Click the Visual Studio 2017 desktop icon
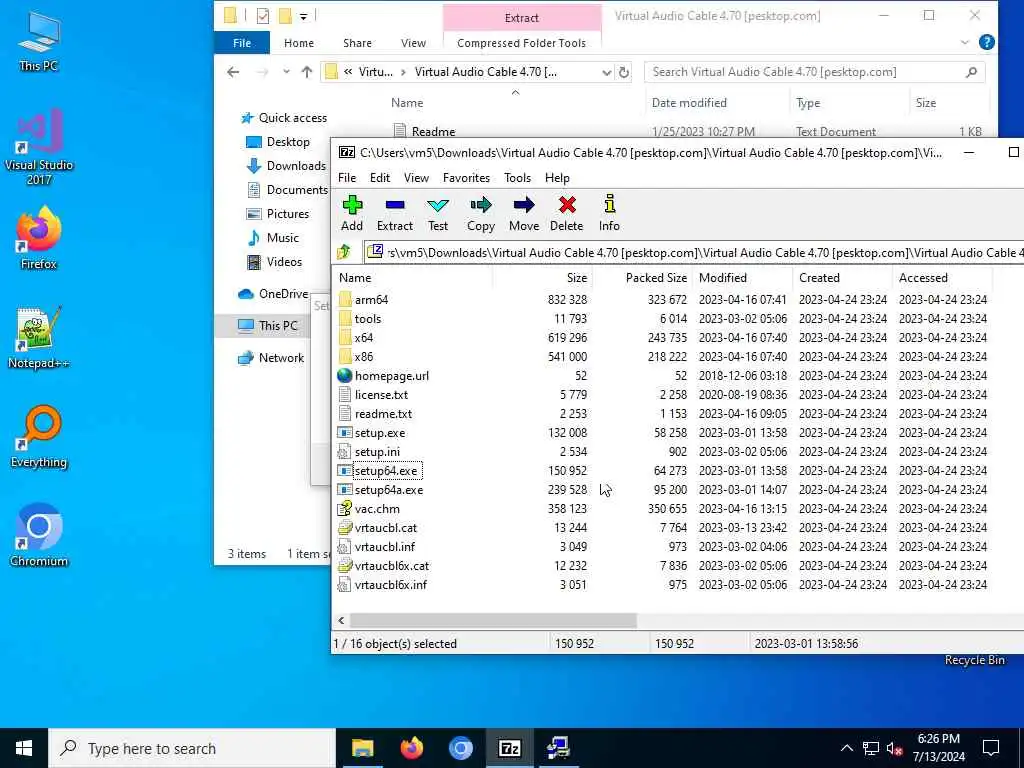The image size is (1024, 768). [39, 147]
